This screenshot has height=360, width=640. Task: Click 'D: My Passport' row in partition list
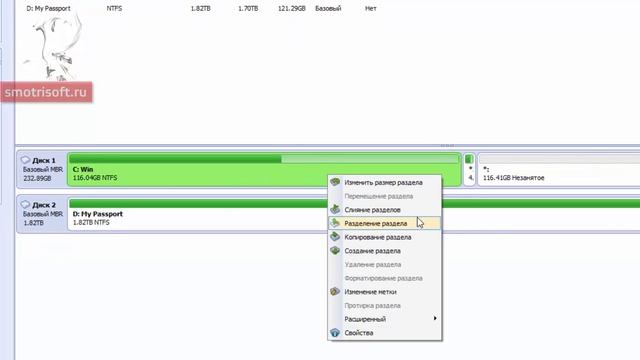(202, 8)
